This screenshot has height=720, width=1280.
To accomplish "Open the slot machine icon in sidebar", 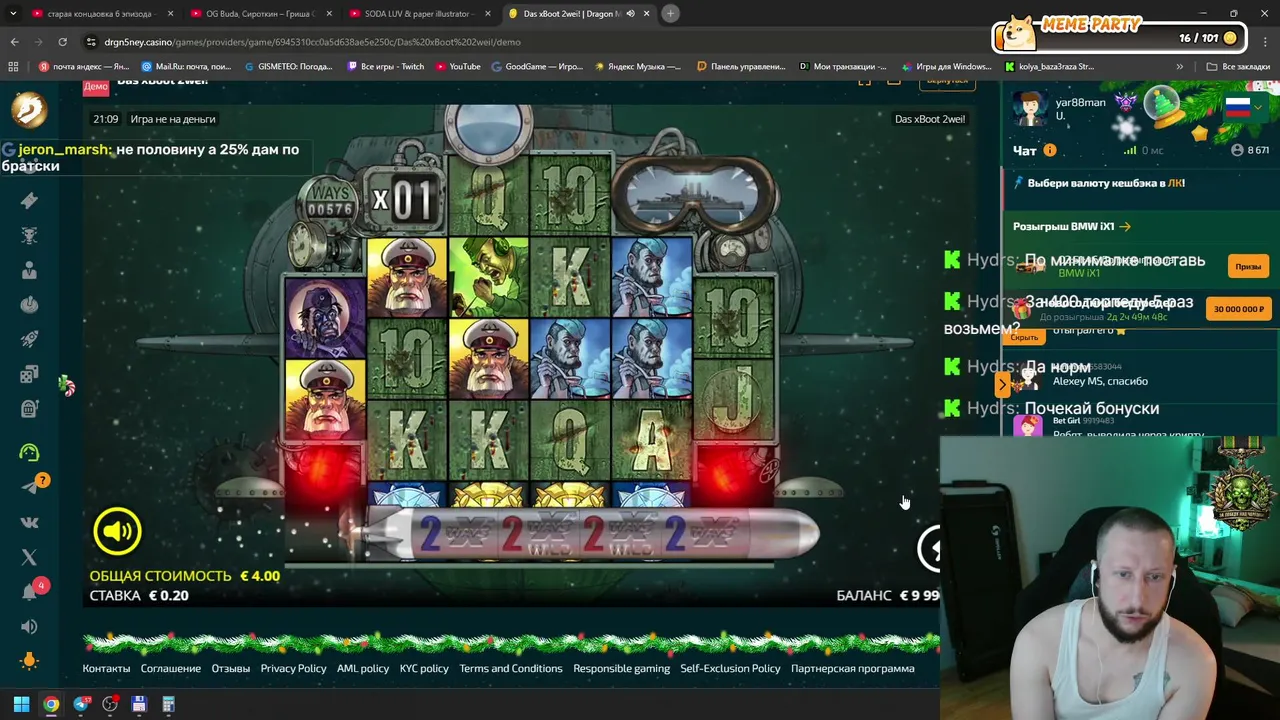I will [x=29, y=408].
